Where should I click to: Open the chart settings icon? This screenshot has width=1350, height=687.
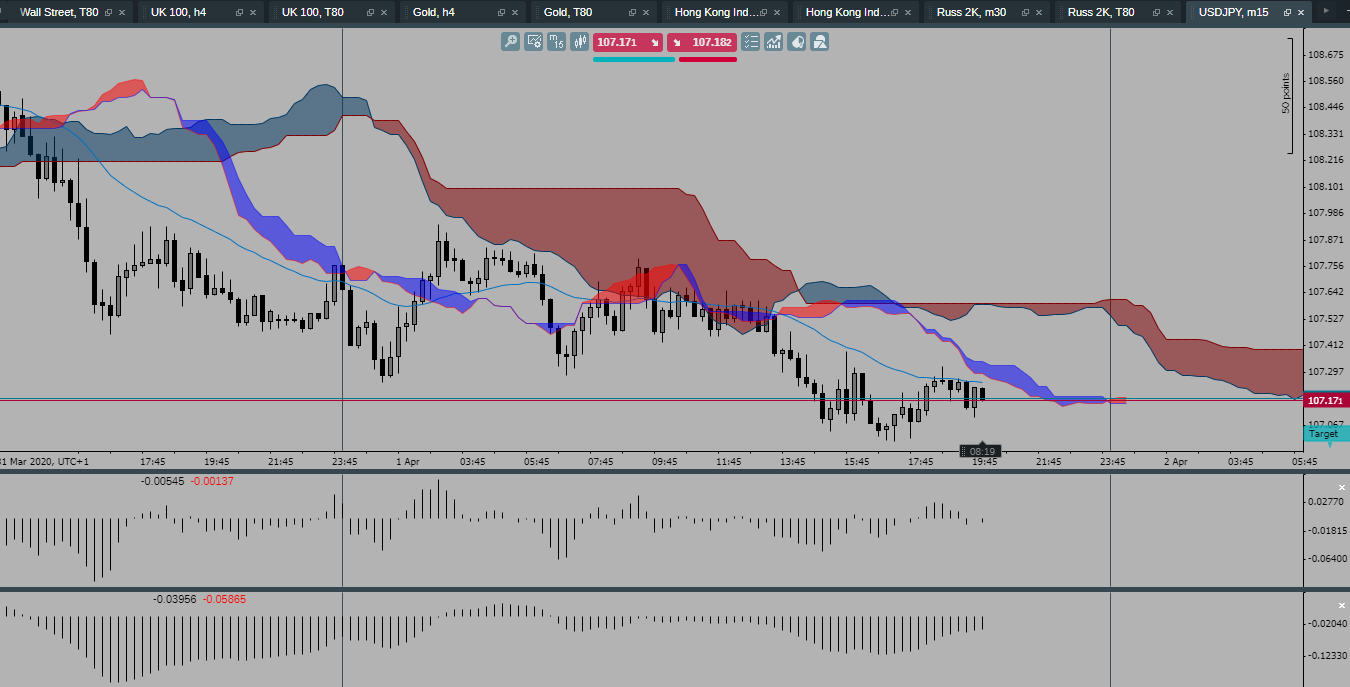(533, 42)
